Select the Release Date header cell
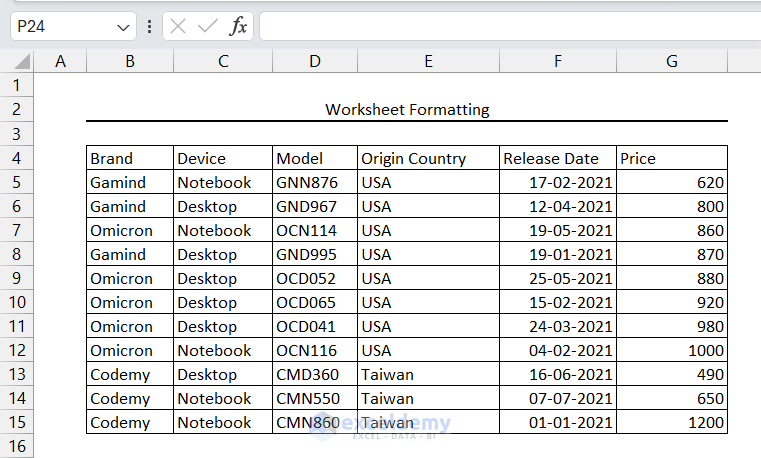This screenshot has height=458, width=761. coord(558,158)
